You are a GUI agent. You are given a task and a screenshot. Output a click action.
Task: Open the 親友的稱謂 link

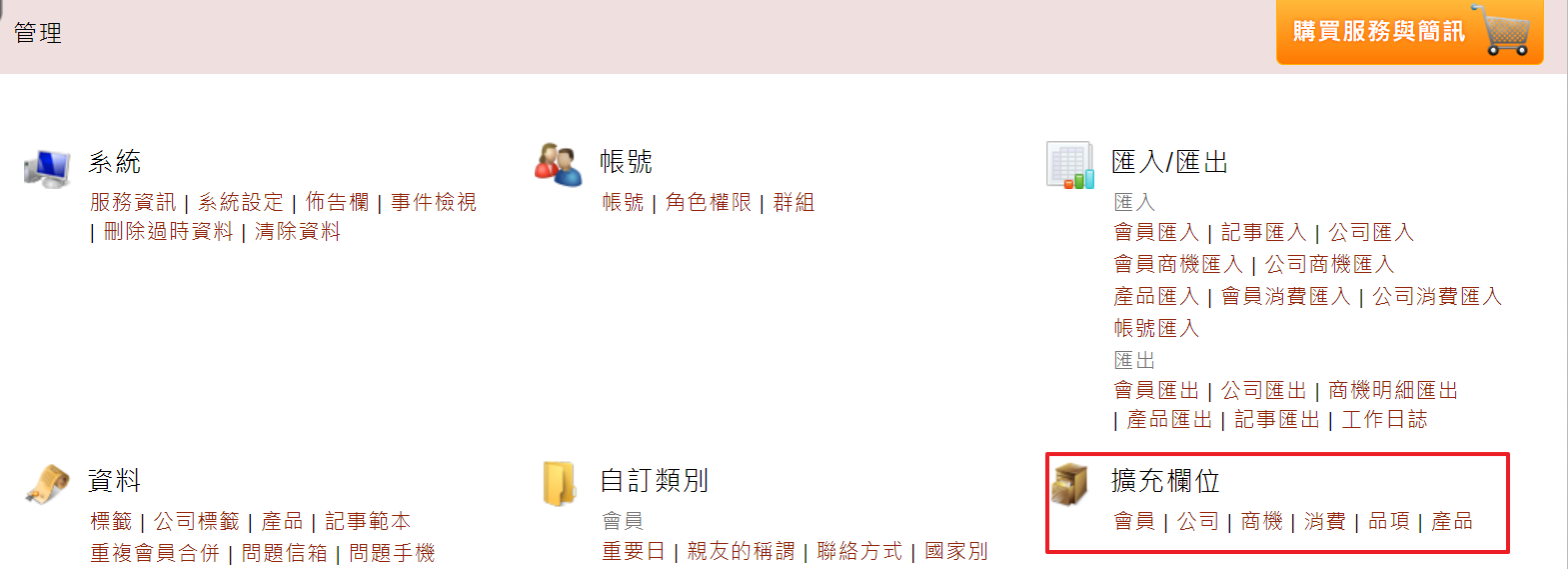pyautogui.click(x=741, y=552)
